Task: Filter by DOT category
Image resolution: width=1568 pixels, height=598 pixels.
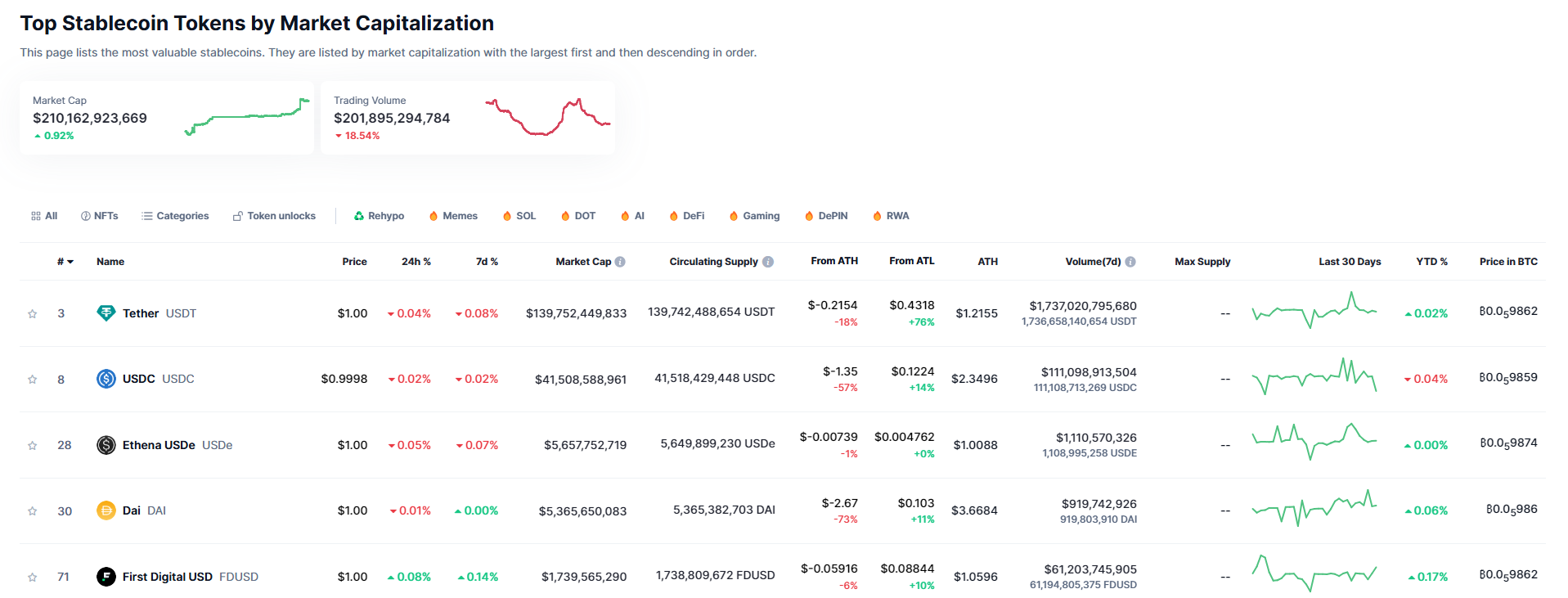Action: pos(578,216)
